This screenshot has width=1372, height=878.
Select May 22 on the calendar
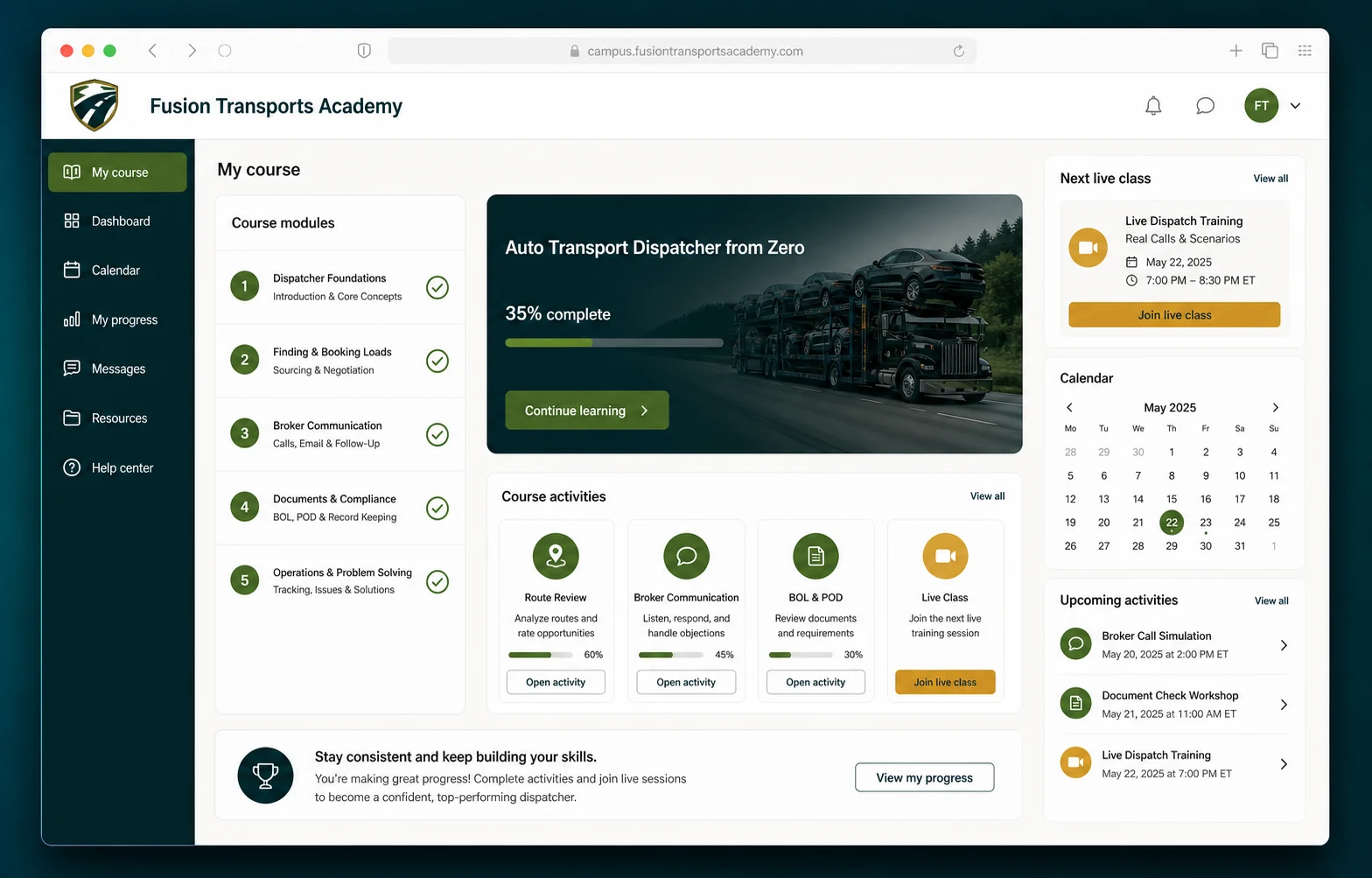pos(1172,523)
